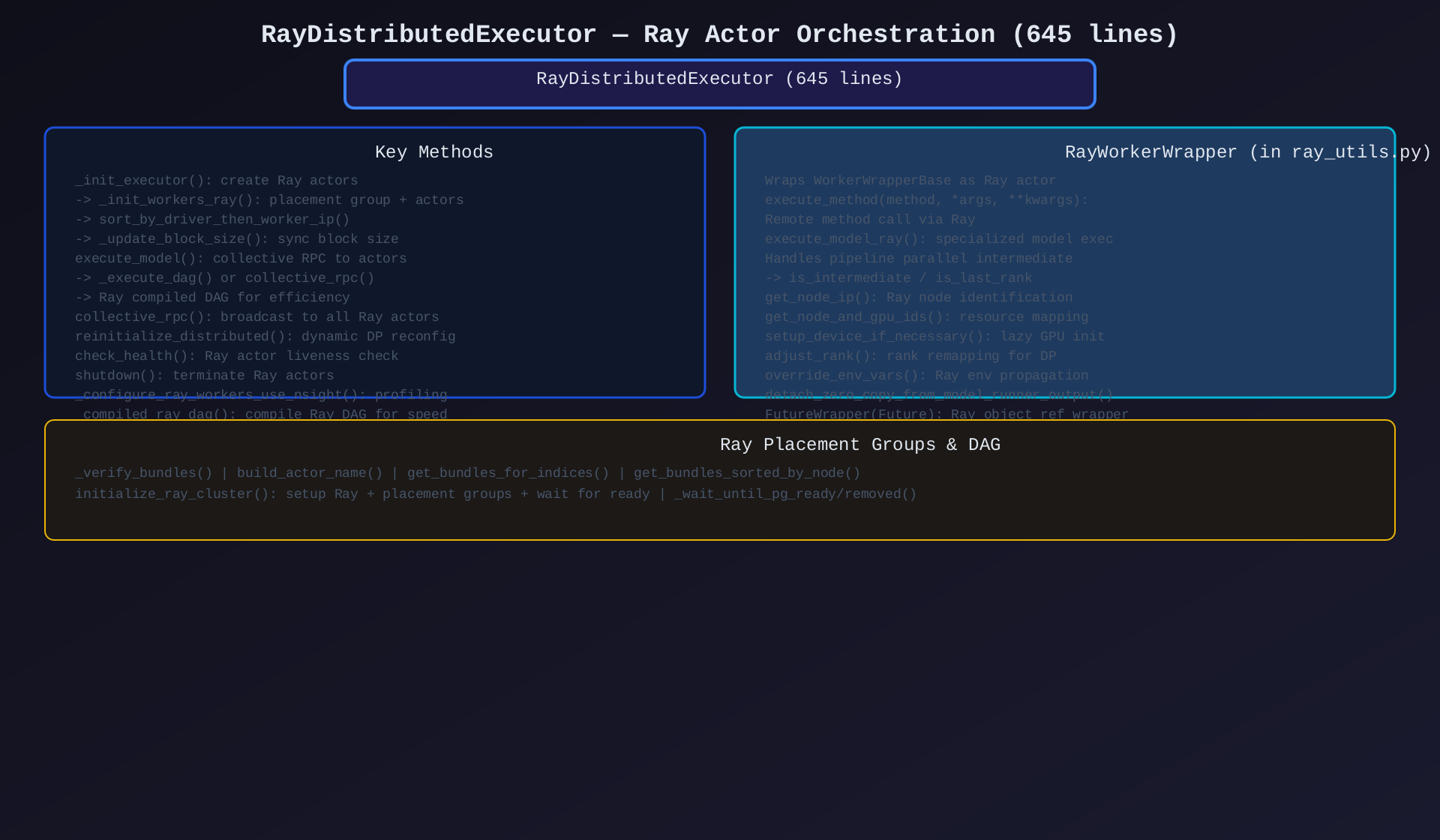Select the adjust_rank() rank remapping line
Viewport: 1440px width, 840px height.
[910, 356]
